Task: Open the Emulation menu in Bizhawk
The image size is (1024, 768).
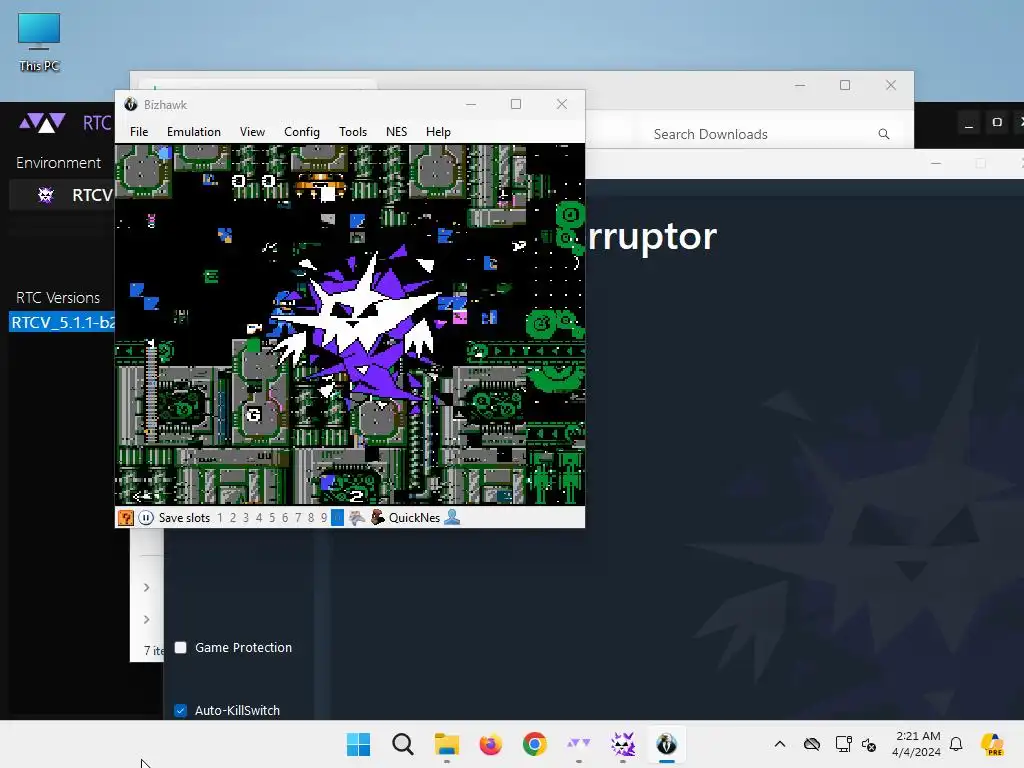Action: click(x=194, y=132)
